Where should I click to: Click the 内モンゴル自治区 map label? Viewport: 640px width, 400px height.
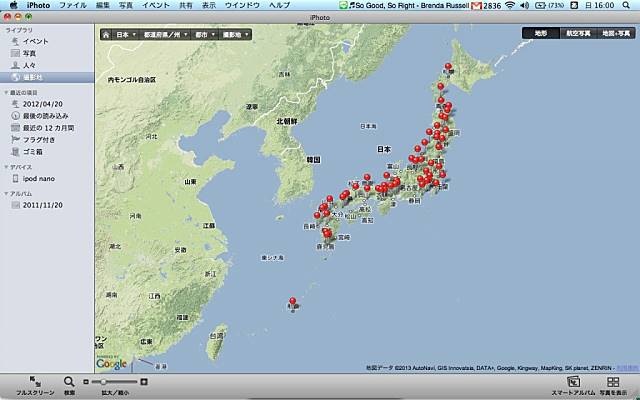tap(132, 80)
